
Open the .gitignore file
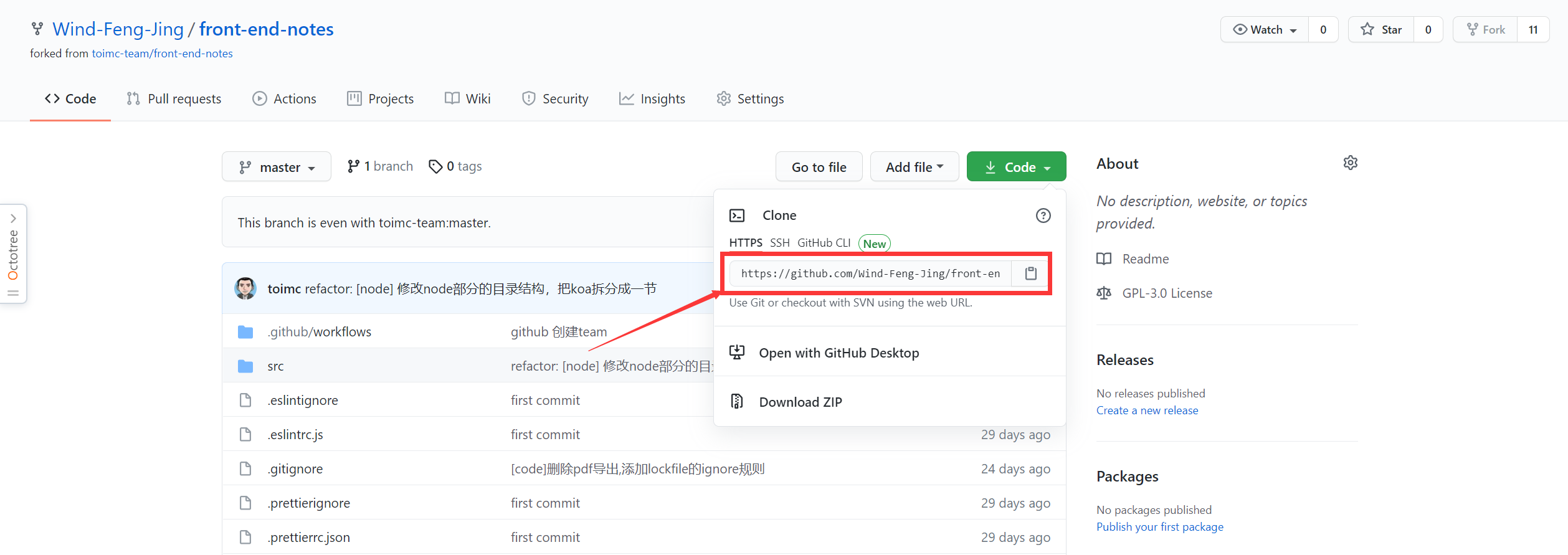[x=295, y=469]
